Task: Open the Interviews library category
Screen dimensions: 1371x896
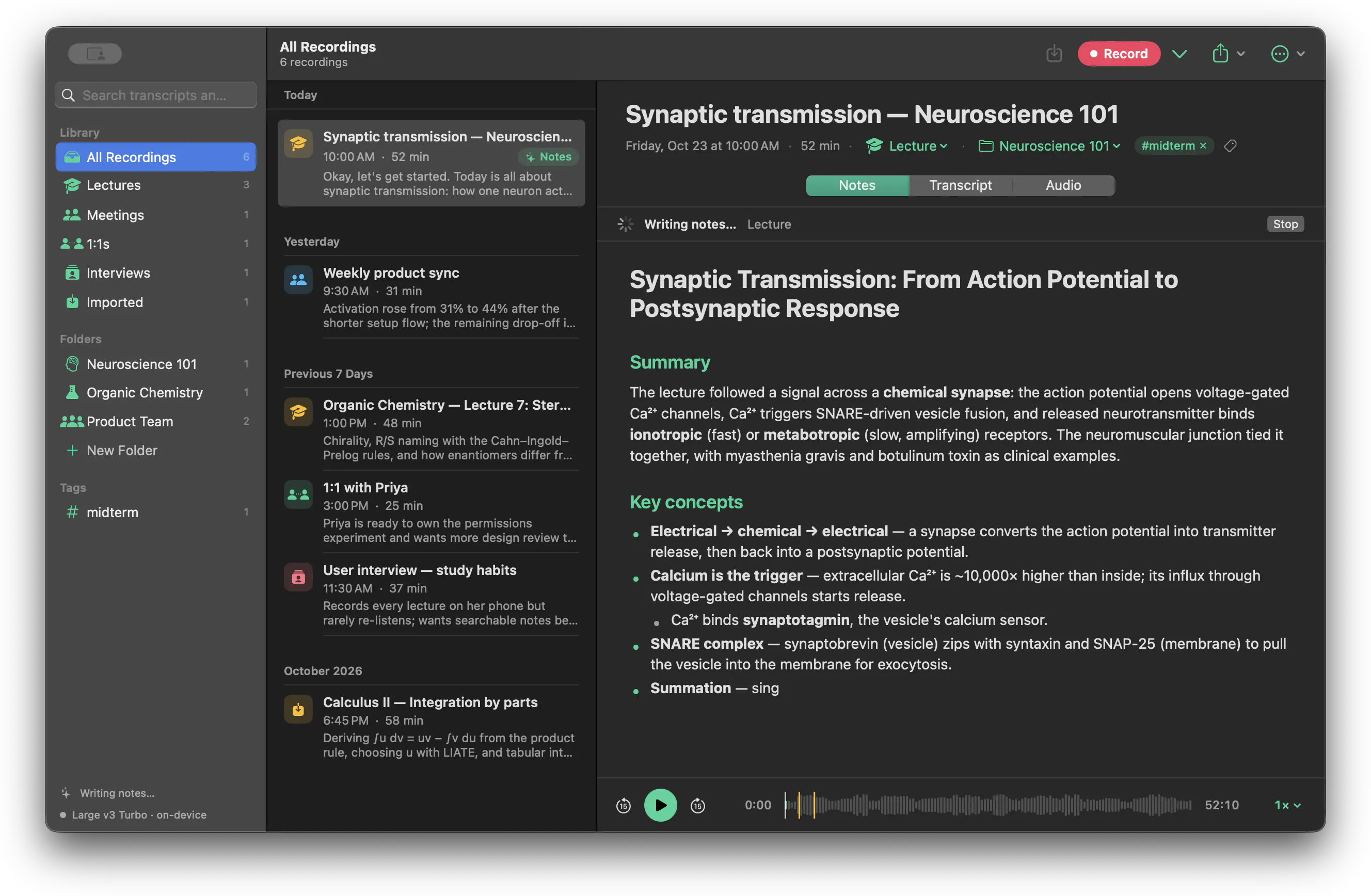Action: coord(155,273)
